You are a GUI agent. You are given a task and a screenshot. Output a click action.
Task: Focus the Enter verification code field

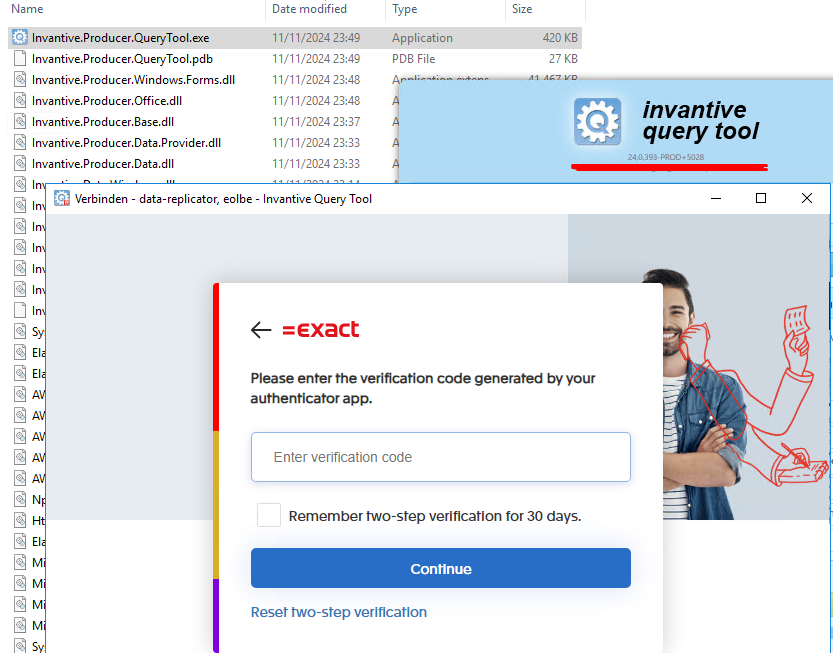point(441,457)
